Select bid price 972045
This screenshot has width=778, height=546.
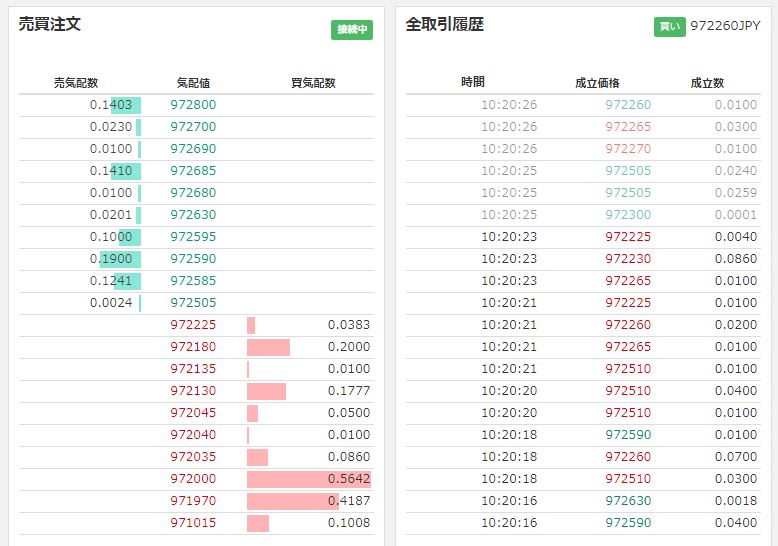(193, 413)
